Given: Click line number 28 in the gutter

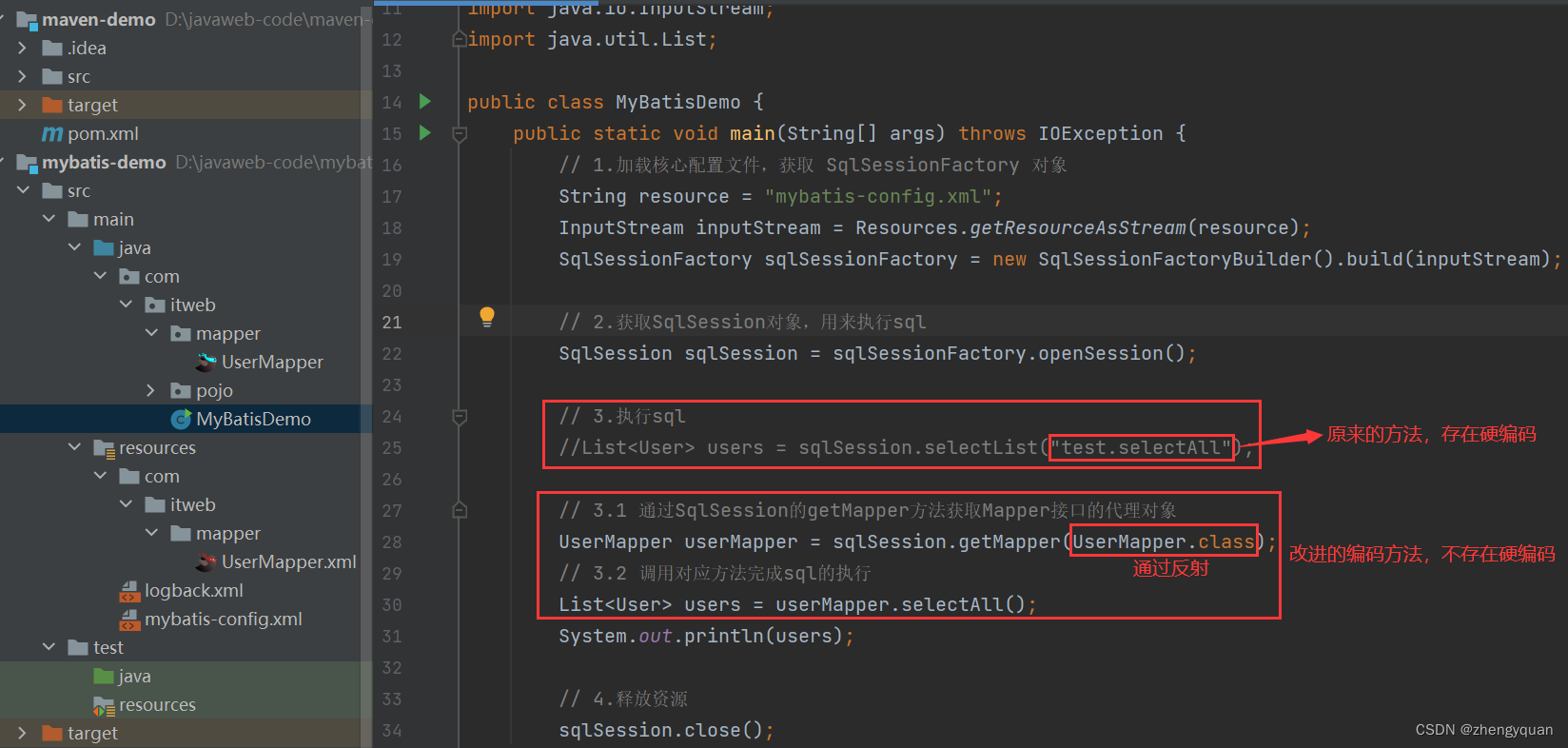Looking at the screenshot, I should [392, 541].
